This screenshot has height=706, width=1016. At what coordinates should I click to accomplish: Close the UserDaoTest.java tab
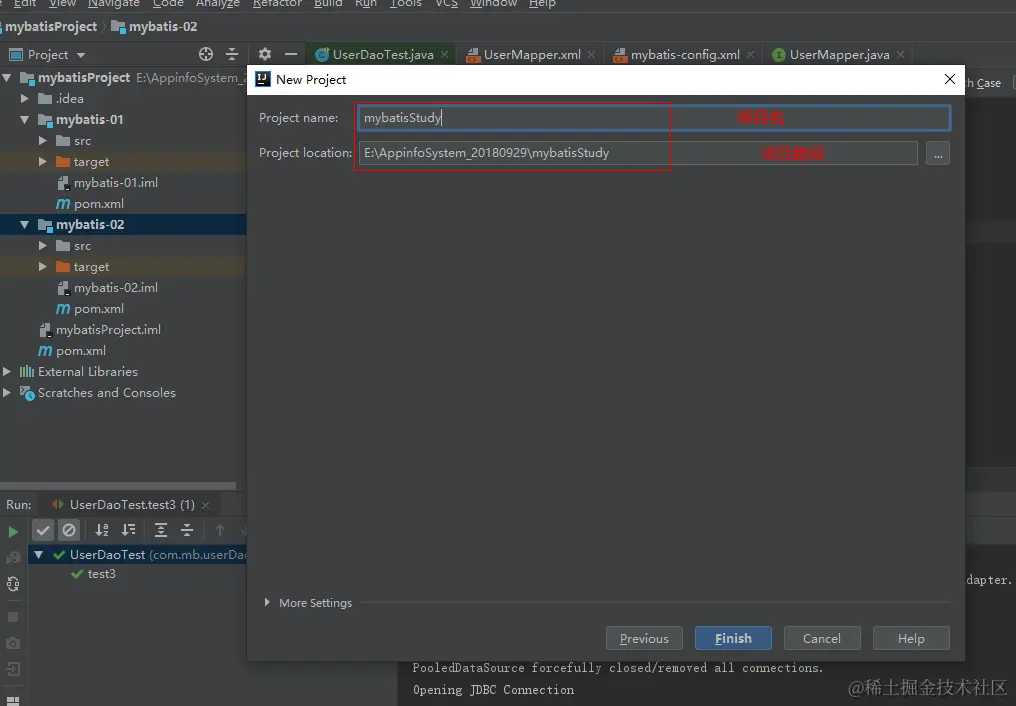(x=444, y=55)
